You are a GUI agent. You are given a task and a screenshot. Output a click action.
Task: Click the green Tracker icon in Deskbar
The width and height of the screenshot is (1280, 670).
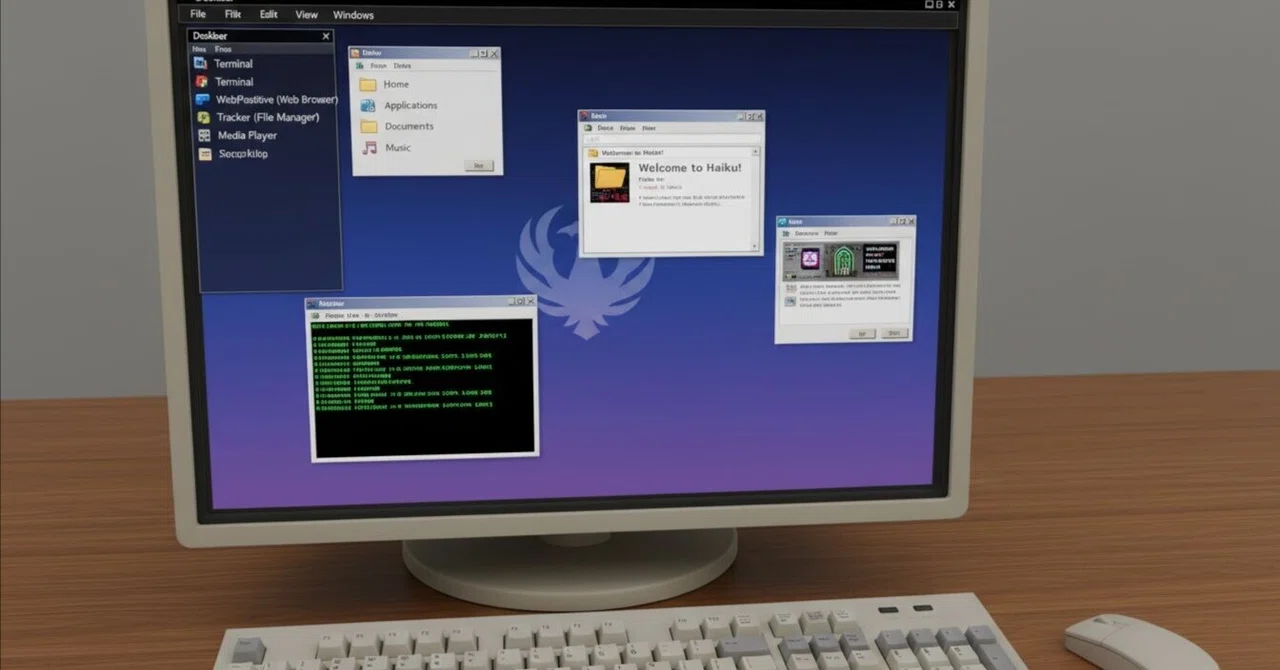(x=204, y=118)
